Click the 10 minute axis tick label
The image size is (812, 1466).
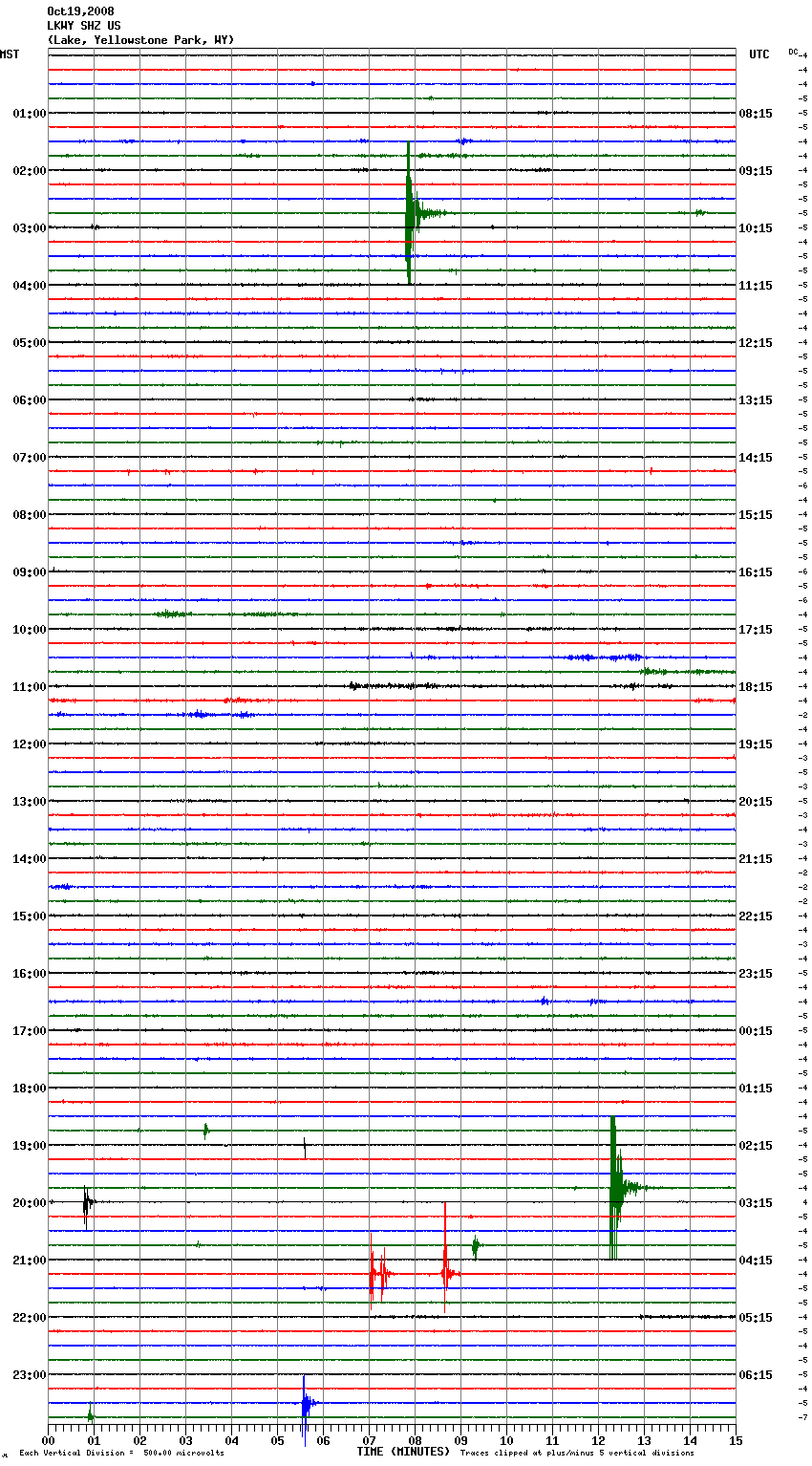507,1441
